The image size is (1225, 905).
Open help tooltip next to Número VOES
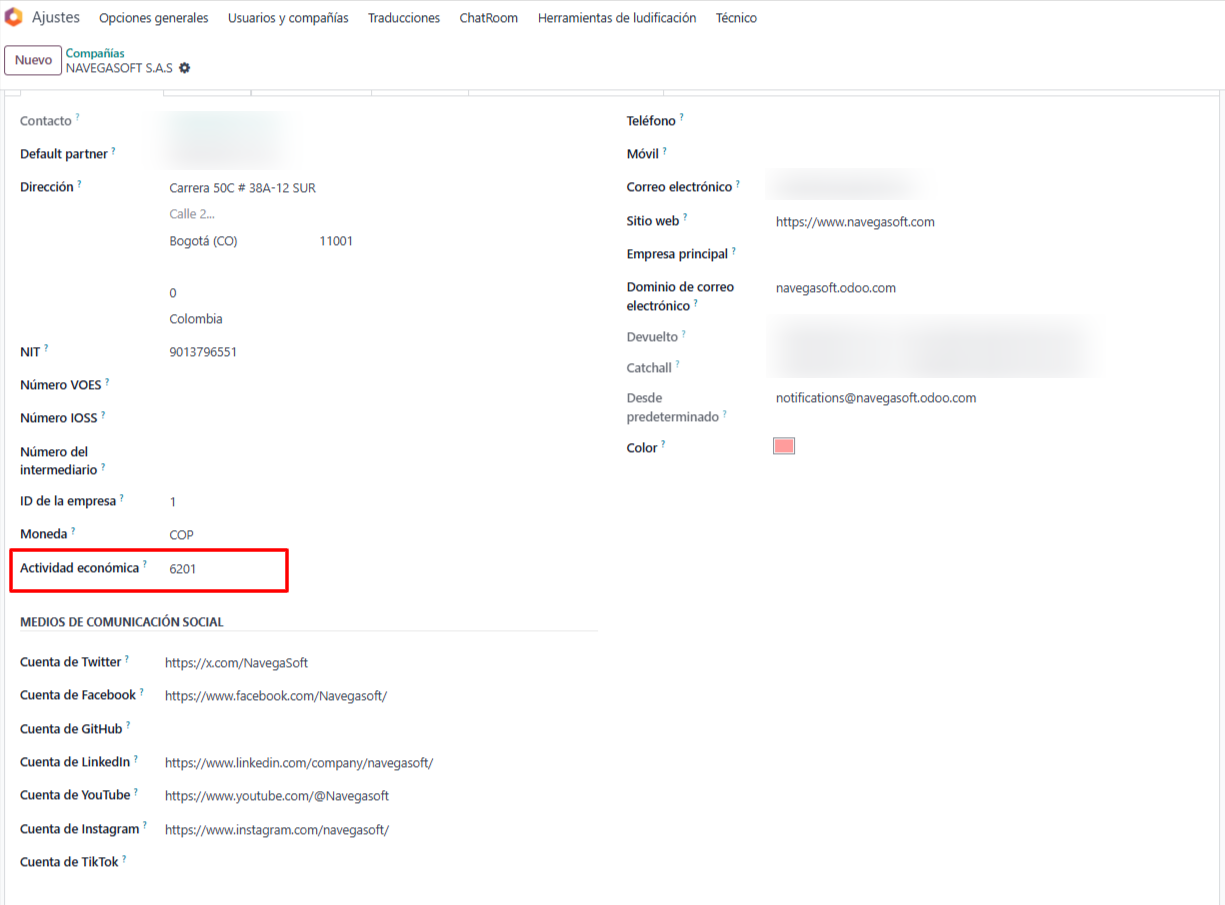click(x=107, y=381)
